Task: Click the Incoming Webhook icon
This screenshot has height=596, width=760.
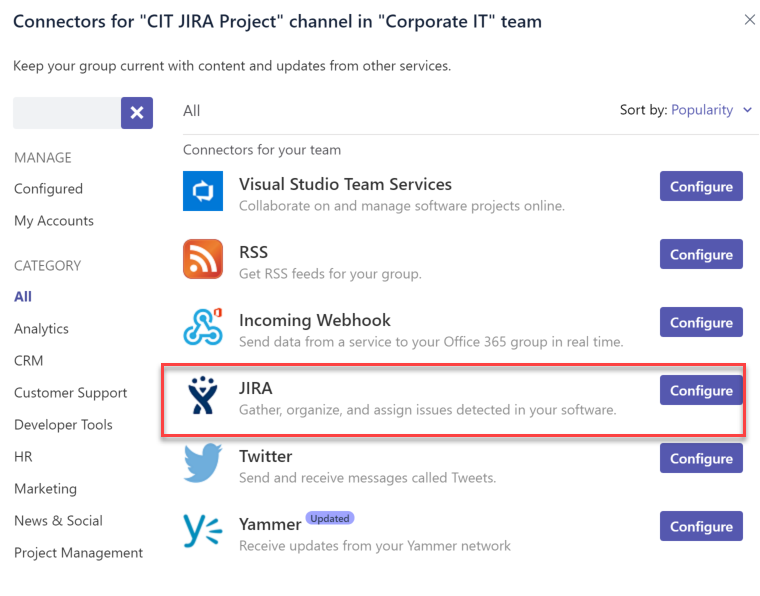Action: [203, 327]
